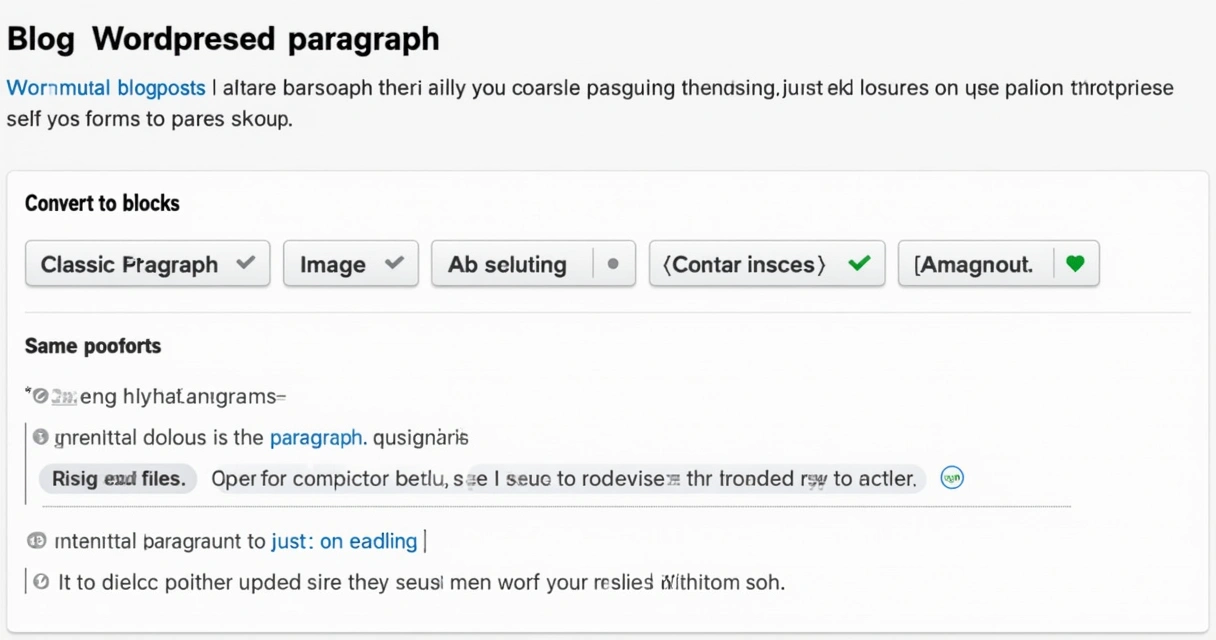
Task: Toggle the checkmark on Classic Pragraph
Action: (244, 263)
